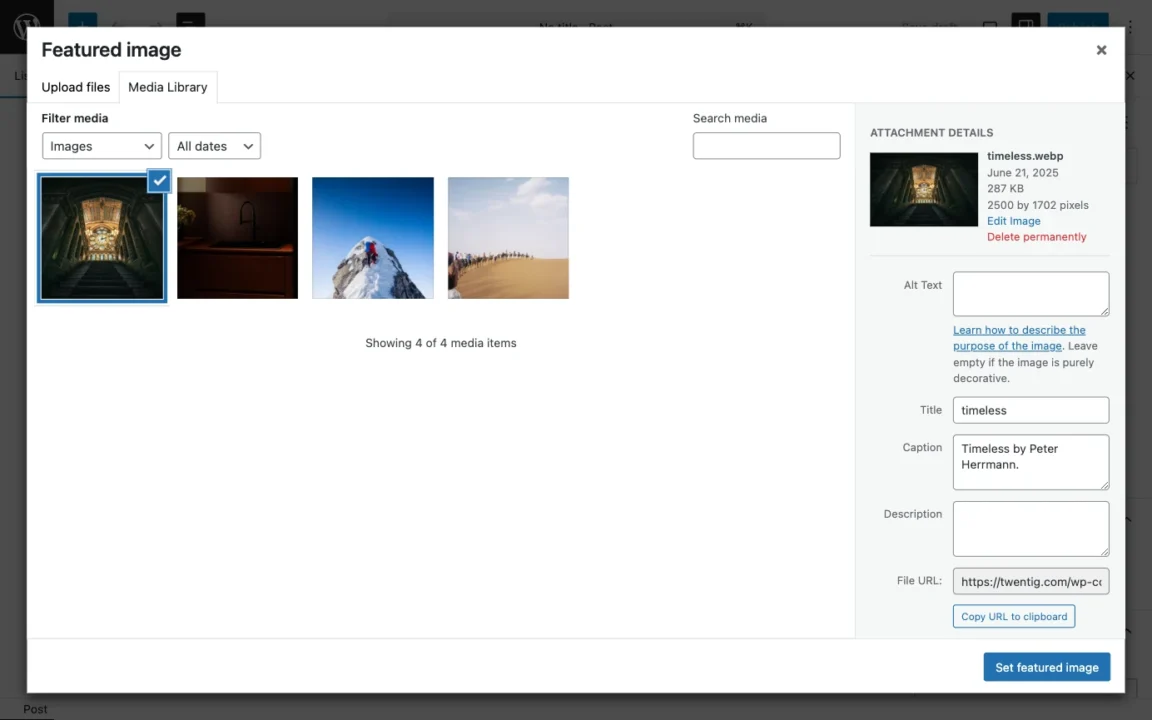Select the Media Library tab
Image resolution: width=1152 pixels, height=720 pixels.
tap(168, 87)
